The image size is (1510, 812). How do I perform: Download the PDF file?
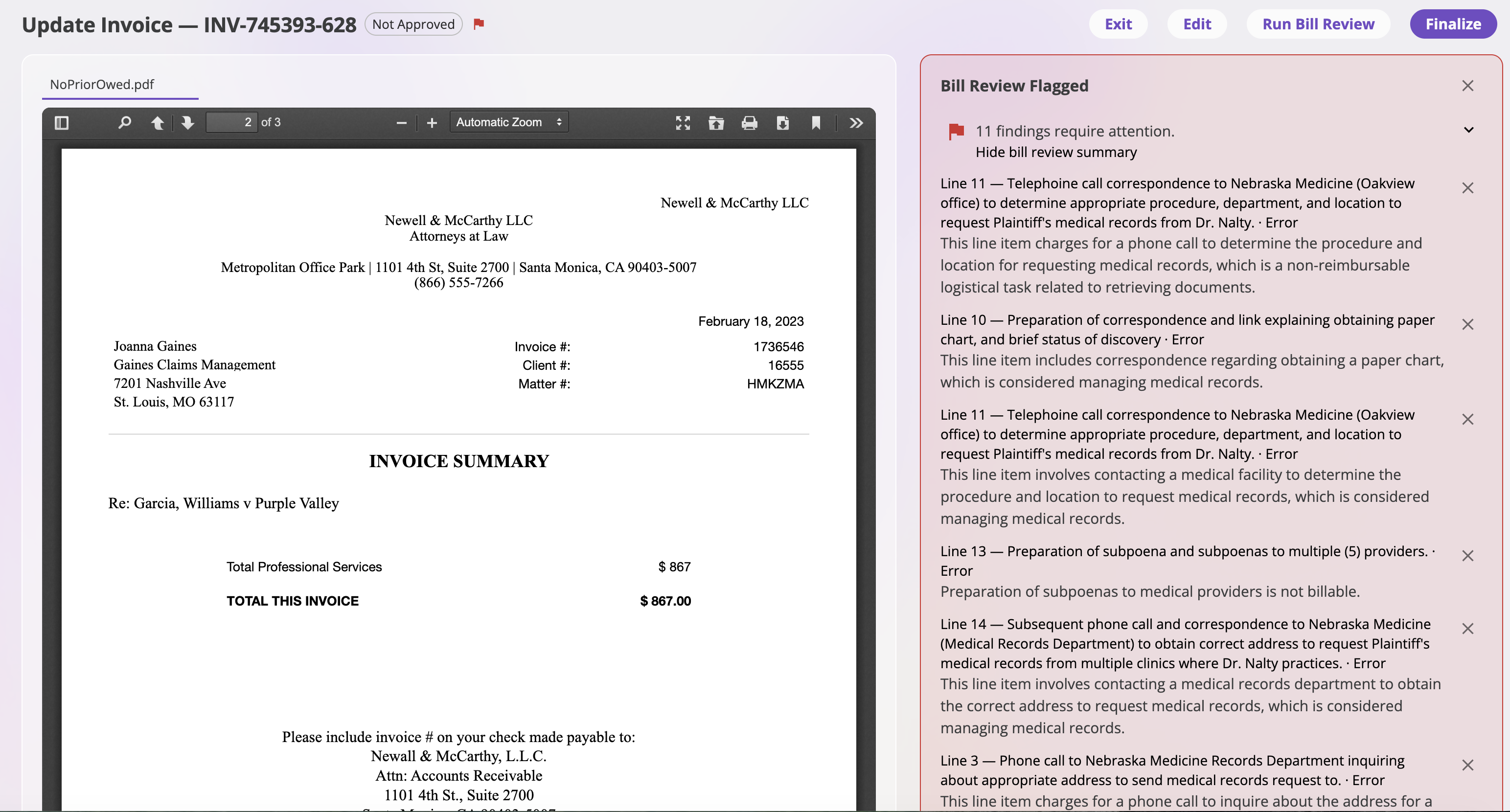tap(782, 122)
